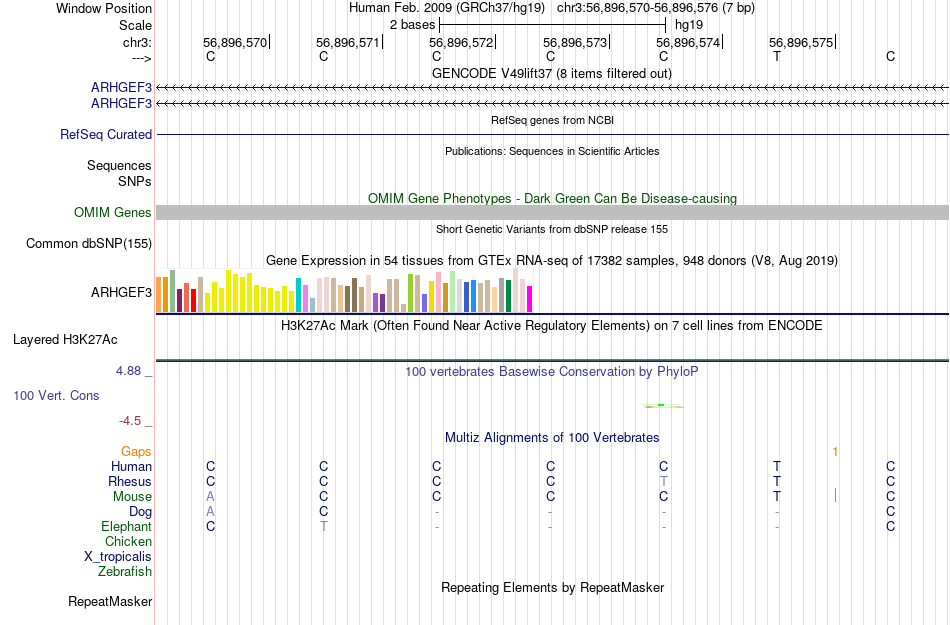Click position label 56,896,571
Screen dimensions: 950x625
[348, 42]
